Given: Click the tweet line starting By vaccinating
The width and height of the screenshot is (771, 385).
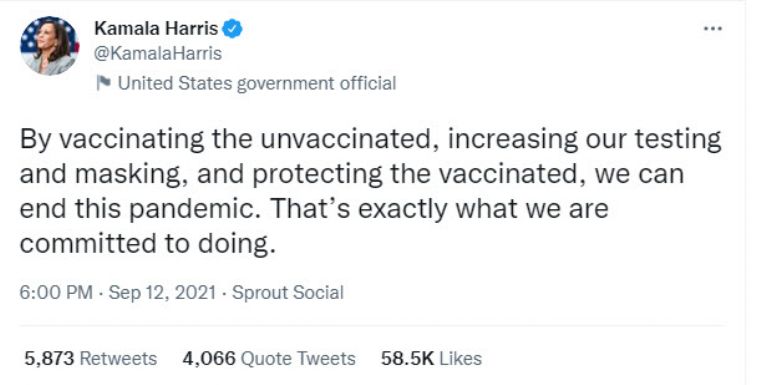Looking at the screenshot, I should 370,140.
